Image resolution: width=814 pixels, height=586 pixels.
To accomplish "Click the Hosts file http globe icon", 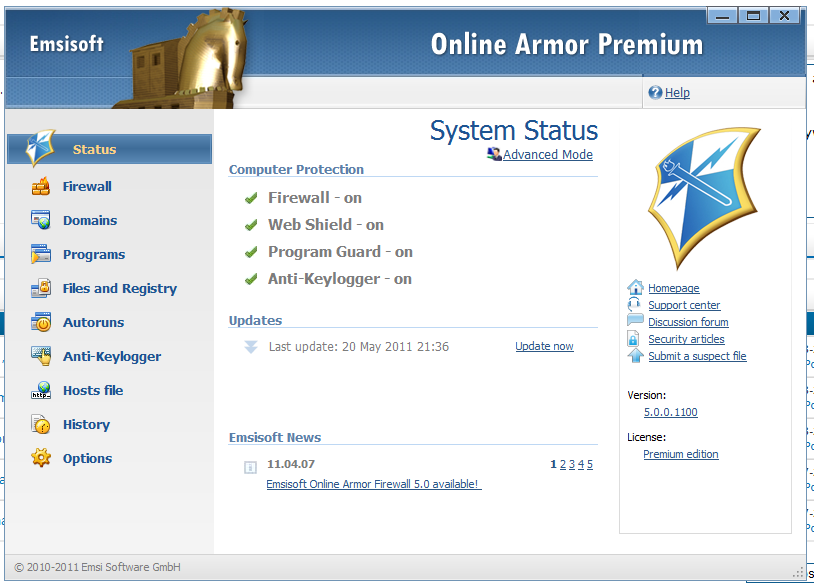I will click(40, 390).
